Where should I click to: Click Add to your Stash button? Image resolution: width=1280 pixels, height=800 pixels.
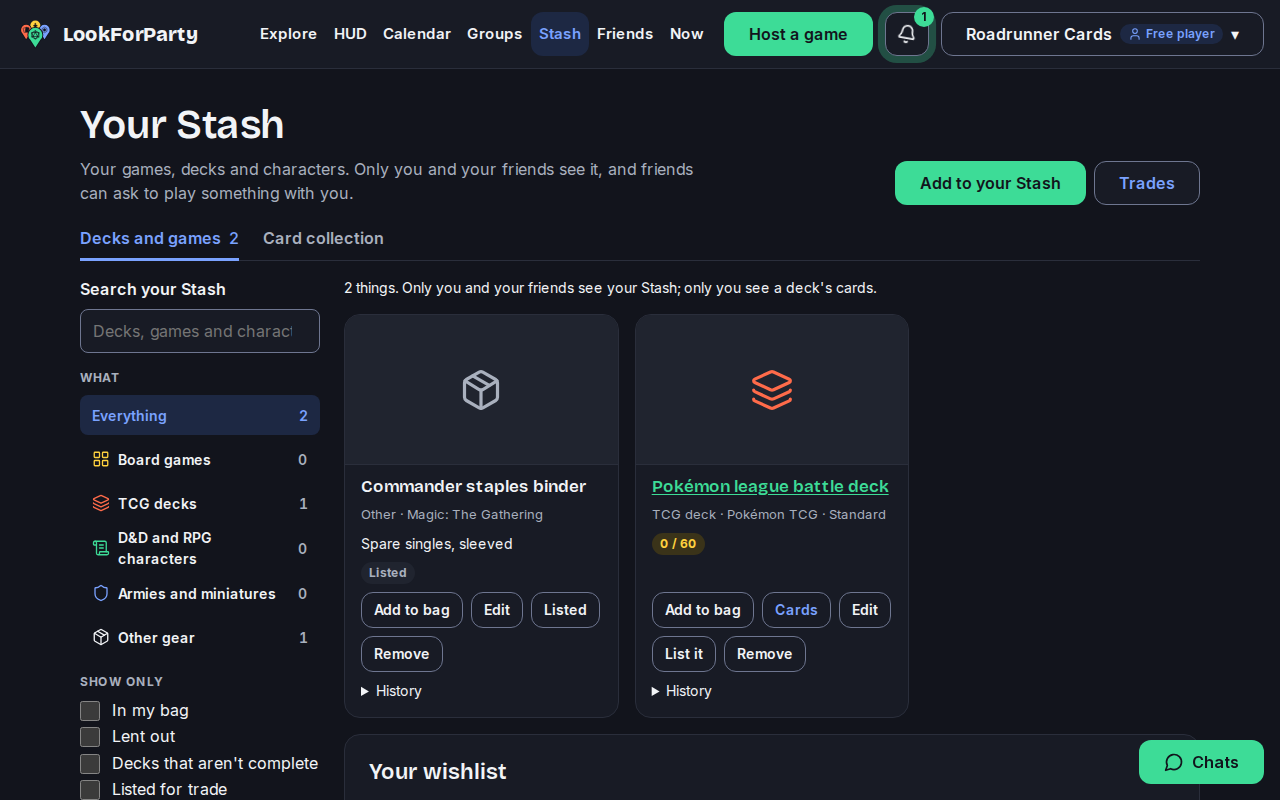pyautogui.click(x=990, y=183)
